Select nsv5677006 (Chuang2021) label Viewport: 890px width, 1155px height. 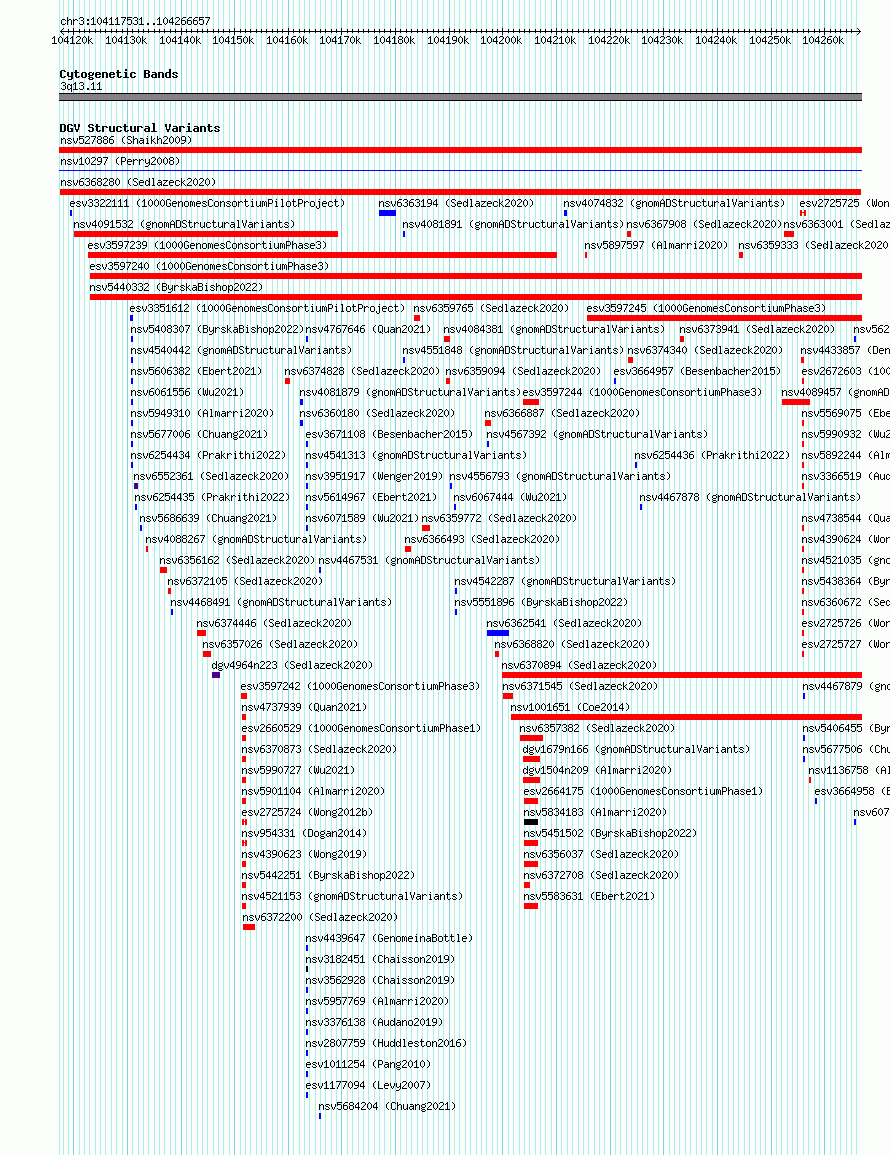coord(199,434)
